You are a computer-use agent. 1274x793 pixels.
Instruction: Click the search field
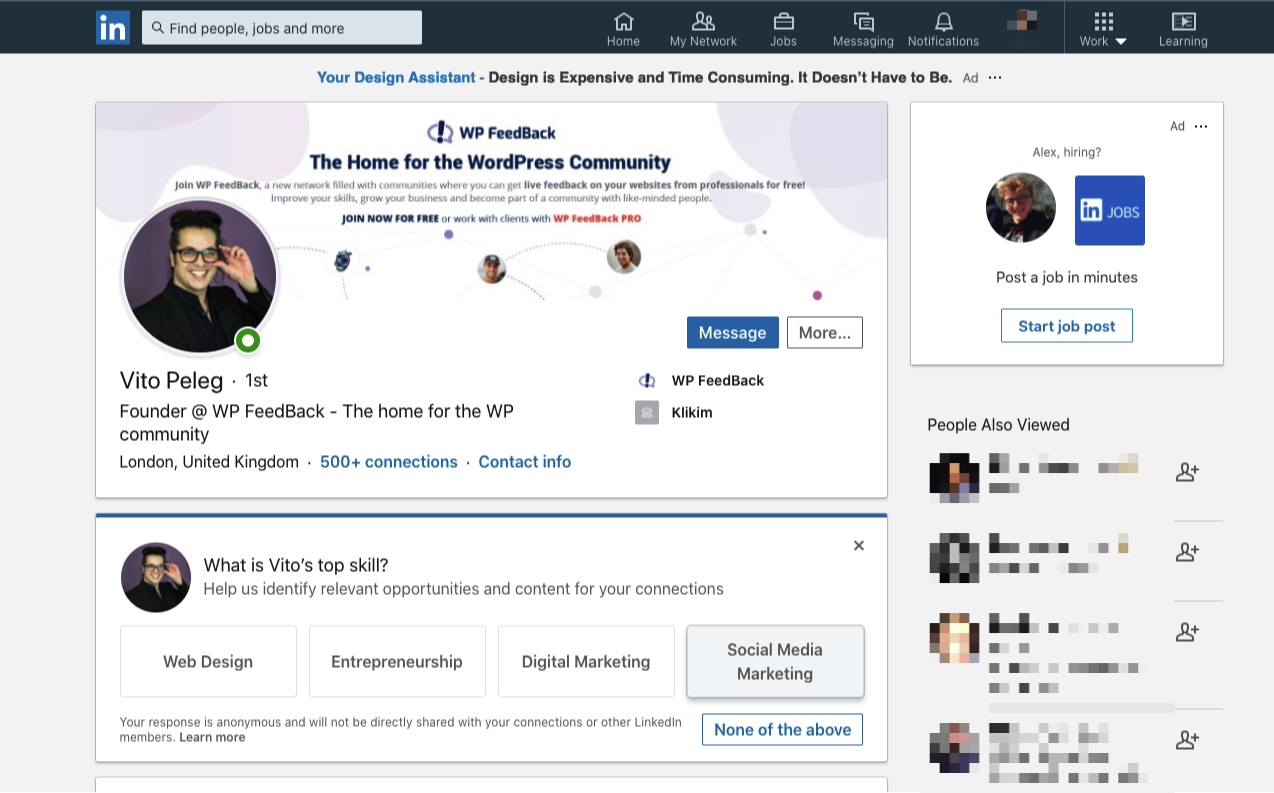[x=282, y=28]
